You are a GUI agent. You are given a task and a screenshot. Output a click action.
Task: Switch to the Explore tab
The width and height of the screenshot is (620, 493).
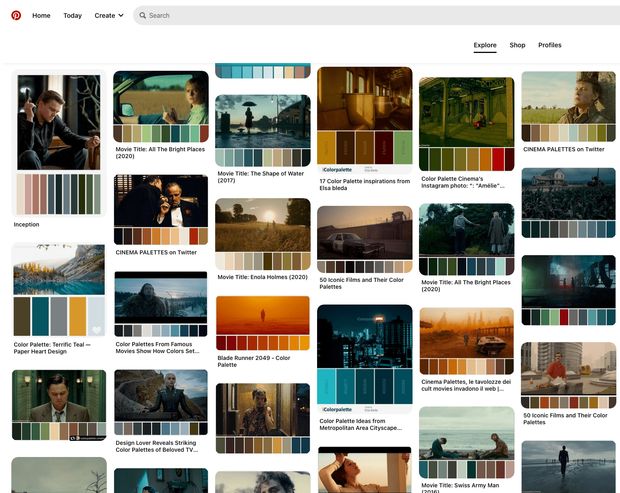coord(485,45)
